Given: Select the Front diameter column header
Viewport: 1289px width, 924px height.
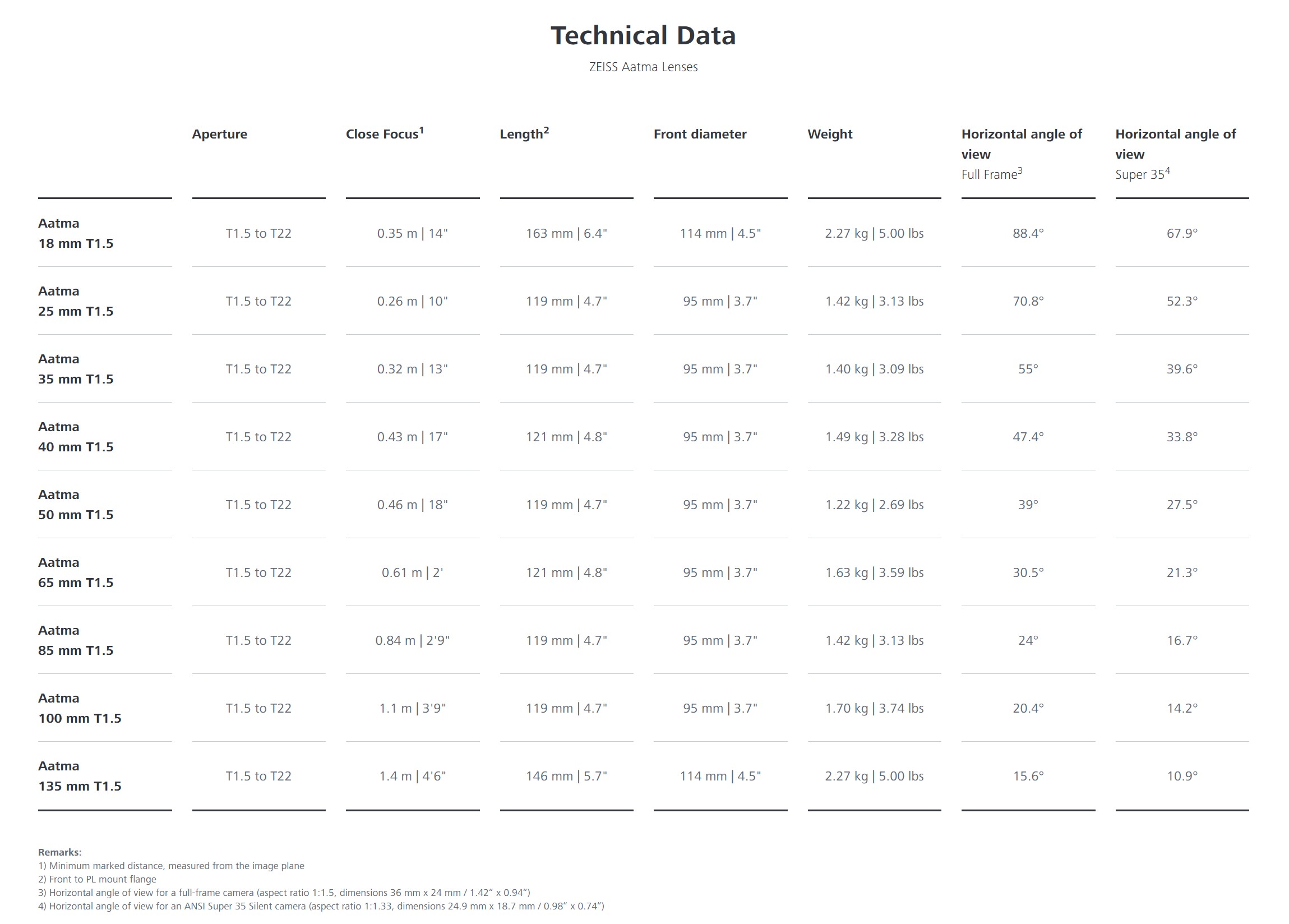Looking at the screenshot, I should (700, 134).
